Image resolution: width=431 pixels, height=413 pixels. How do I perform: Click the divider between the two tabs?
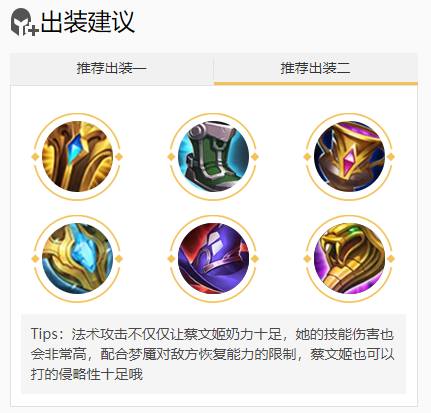(x=213, y=69)
